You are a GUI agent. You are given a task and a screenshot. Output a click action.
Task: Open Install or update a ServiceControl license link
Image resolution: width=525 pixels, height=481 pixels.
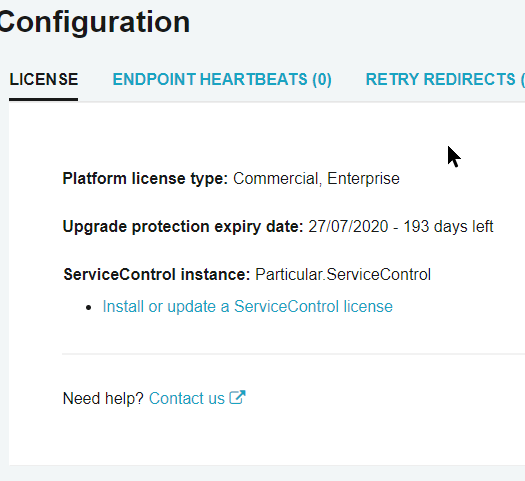[x=247, y=307]
